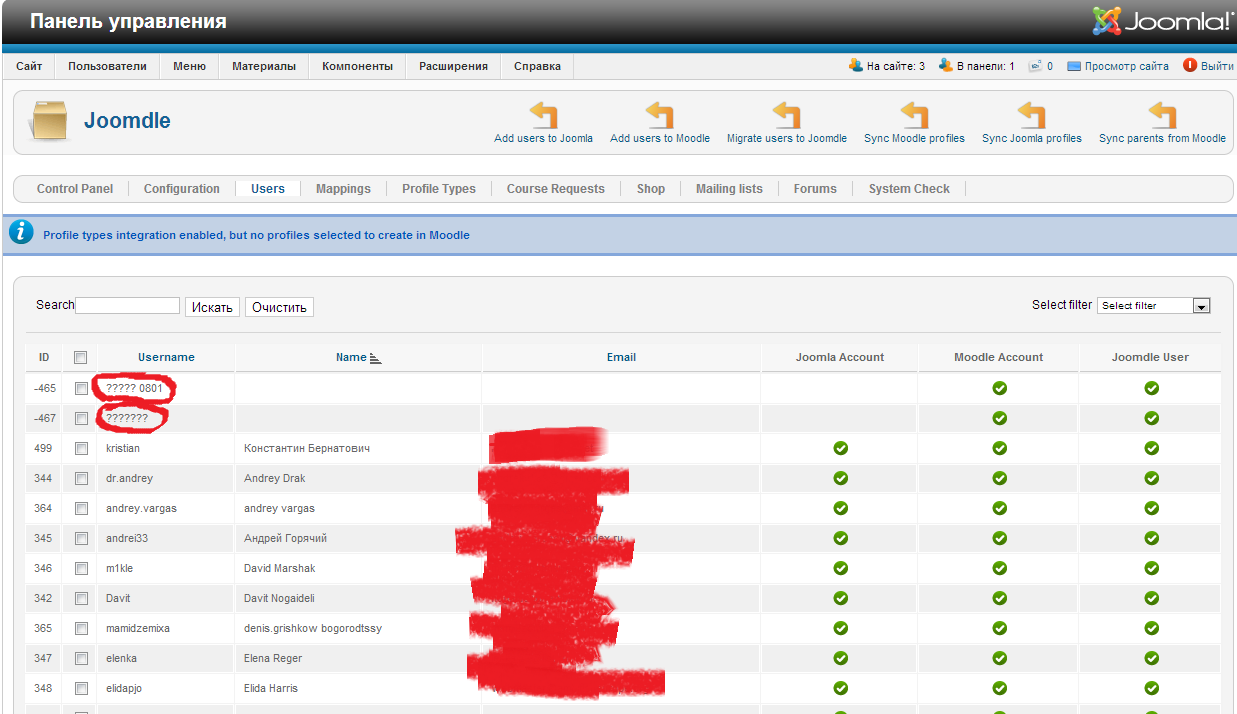The height and width of the screenshot is (714, 1237).
Task: Click the Joomdle box logo icon
Action: (48, 121)
